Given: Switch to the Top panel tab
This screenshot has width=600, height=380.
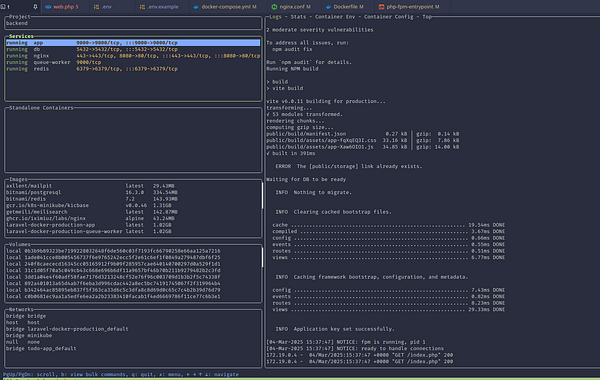Looking at the screenshot, I should 427,17.
